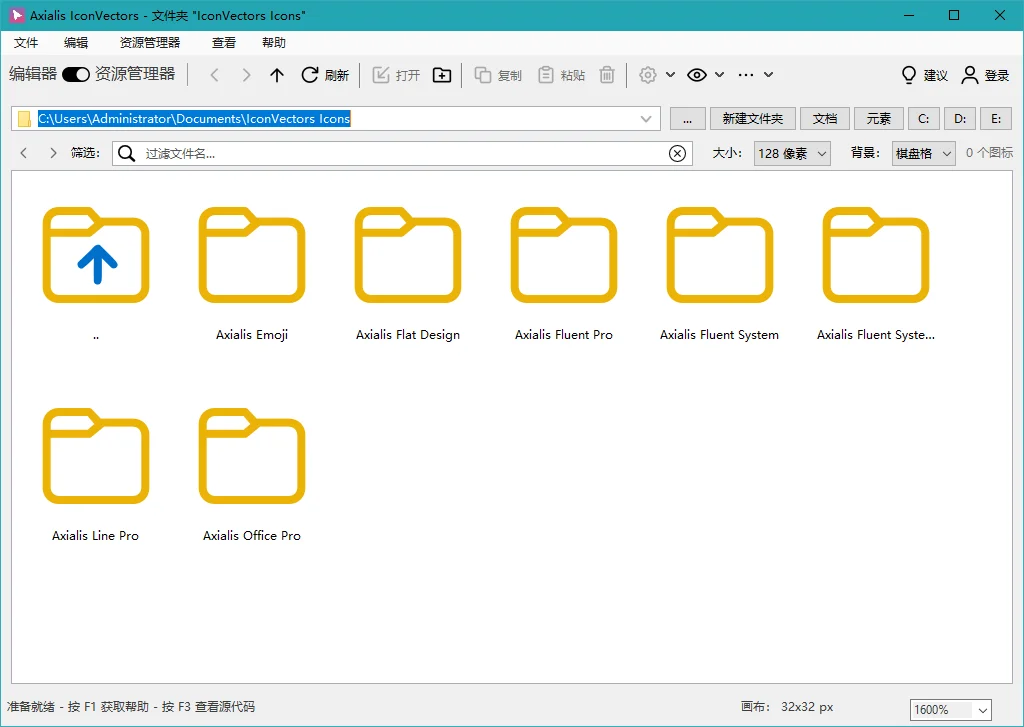
Task: Click the filter filename search field
Action: click(x=402, y=153)
